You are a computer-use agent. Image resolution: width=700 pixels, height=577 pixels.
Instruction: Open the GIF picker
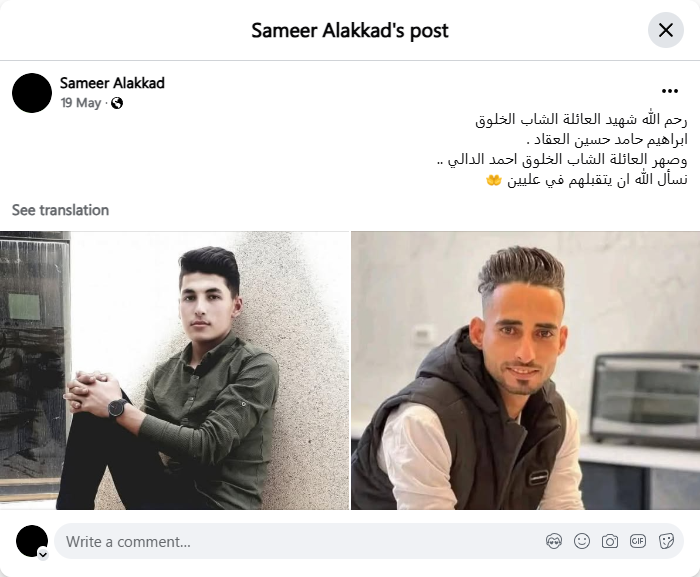638,541
